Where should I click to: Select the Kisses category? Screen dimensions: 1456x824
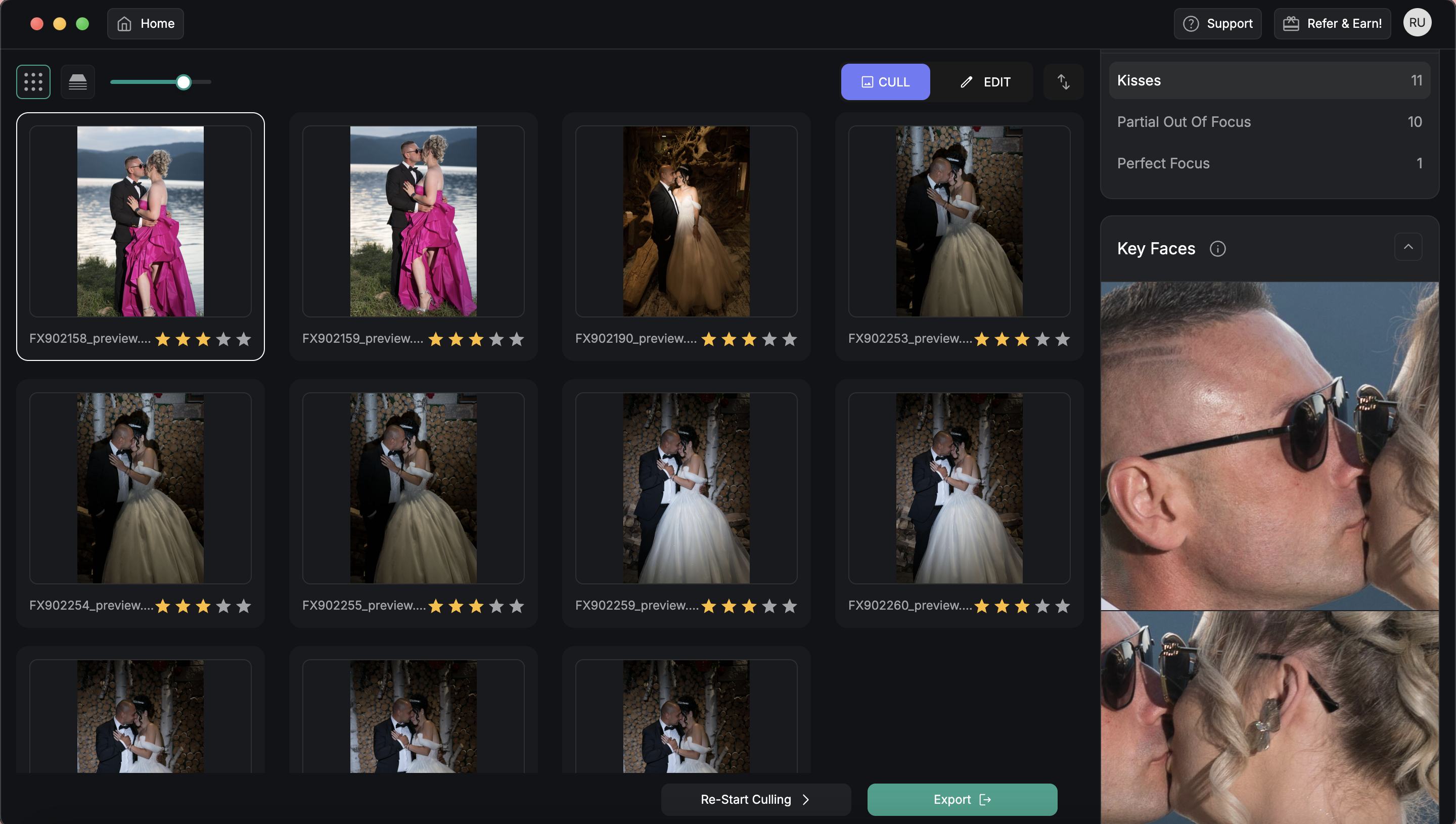1269,80
